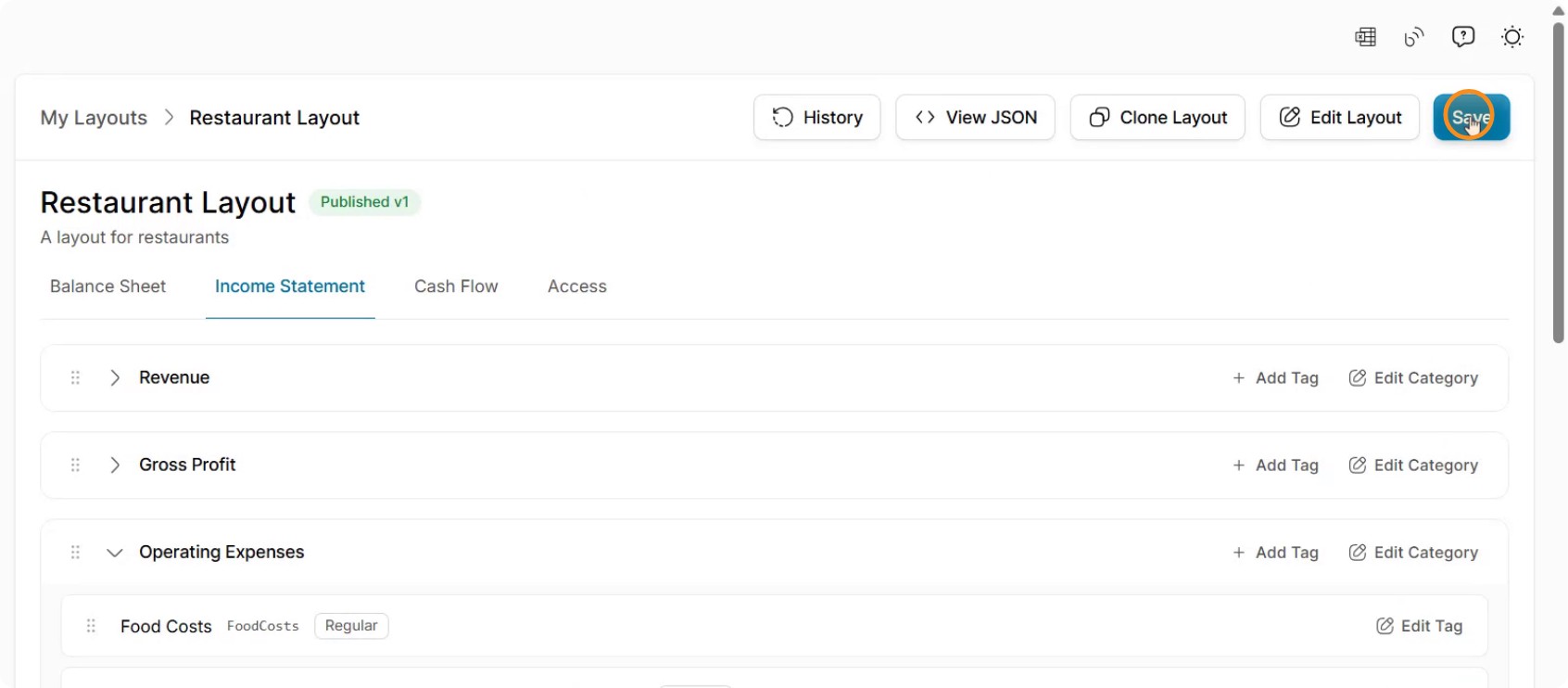Add Tag to Operating Expenses category
Image resolution: width=1568 pixels, height=688 pixels.
[x=1275, y=552]
